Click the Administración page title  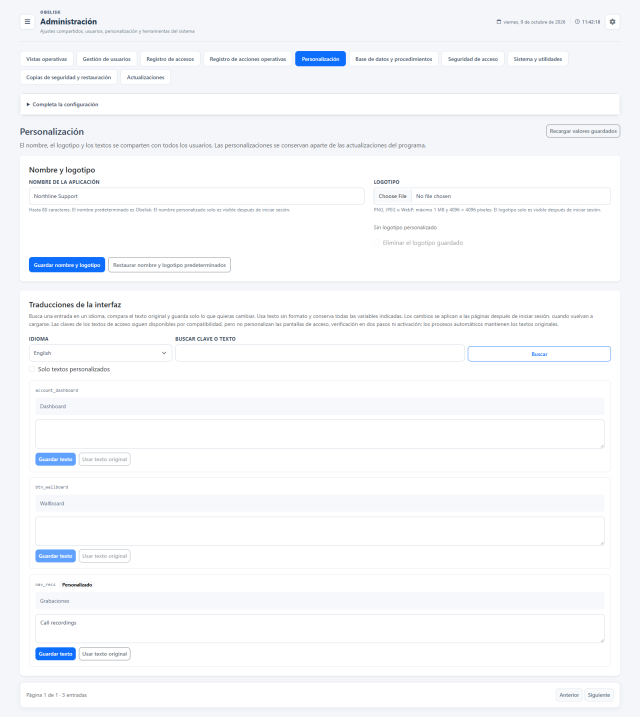pos(69,21)
